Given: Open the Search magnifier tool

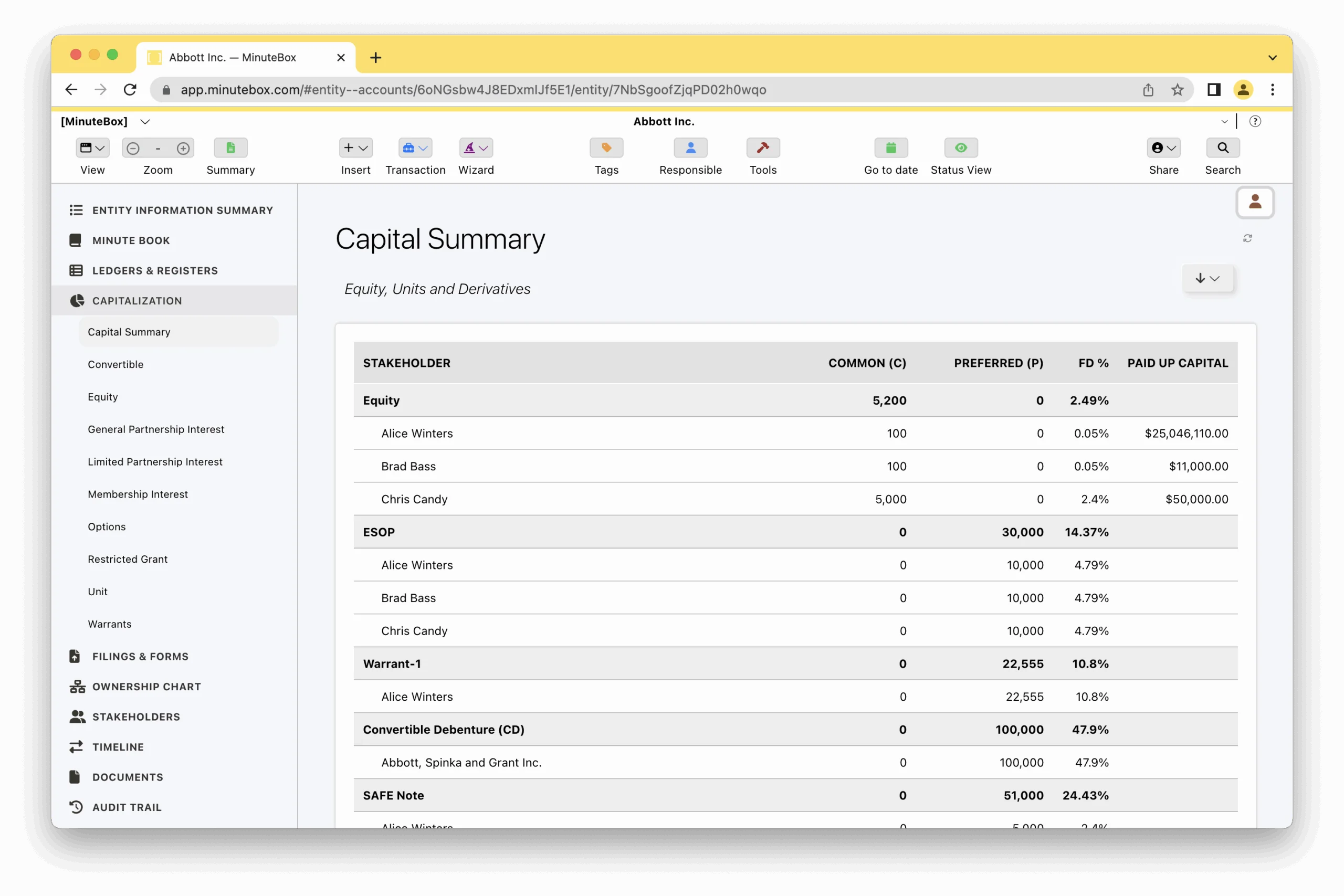Looking at the screenshot, I should [x=1222, y=148].
